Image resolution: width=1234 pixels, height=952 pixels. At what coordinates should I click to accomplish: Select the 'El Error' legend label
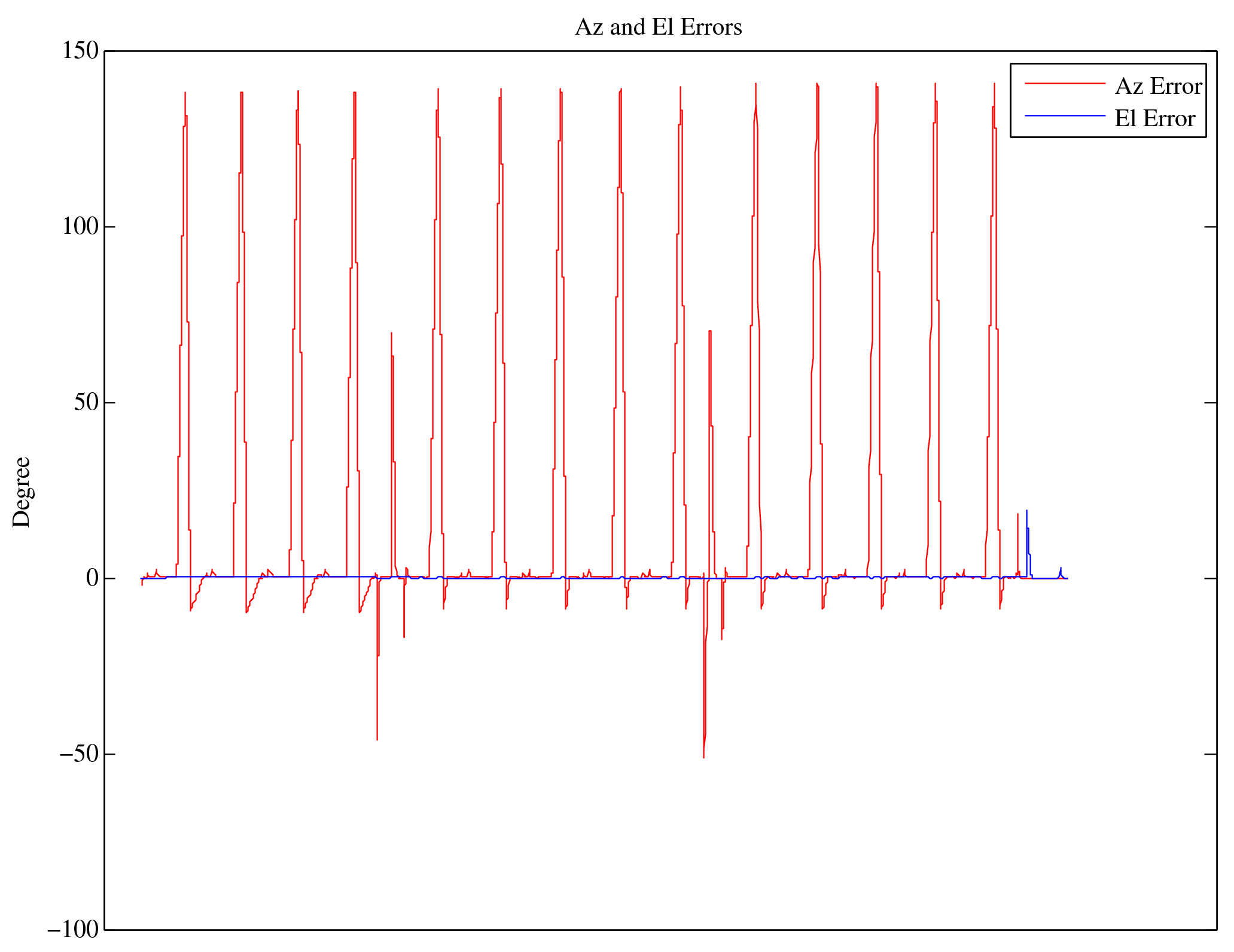point(1155,119)
